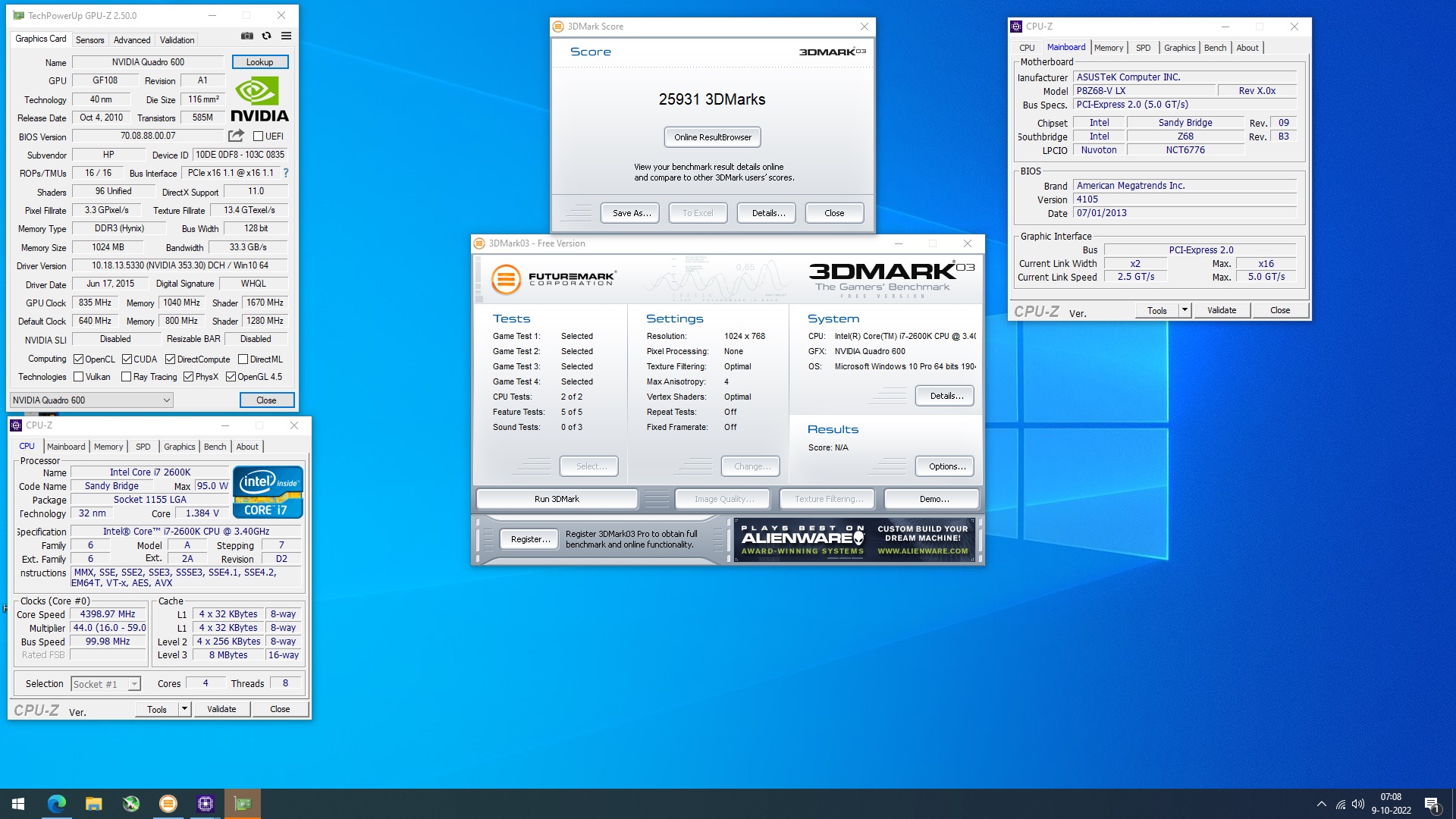Toggle the OpenCL checkbox
The height and width of the screenshot is (819, 1456).
[78, 359]
